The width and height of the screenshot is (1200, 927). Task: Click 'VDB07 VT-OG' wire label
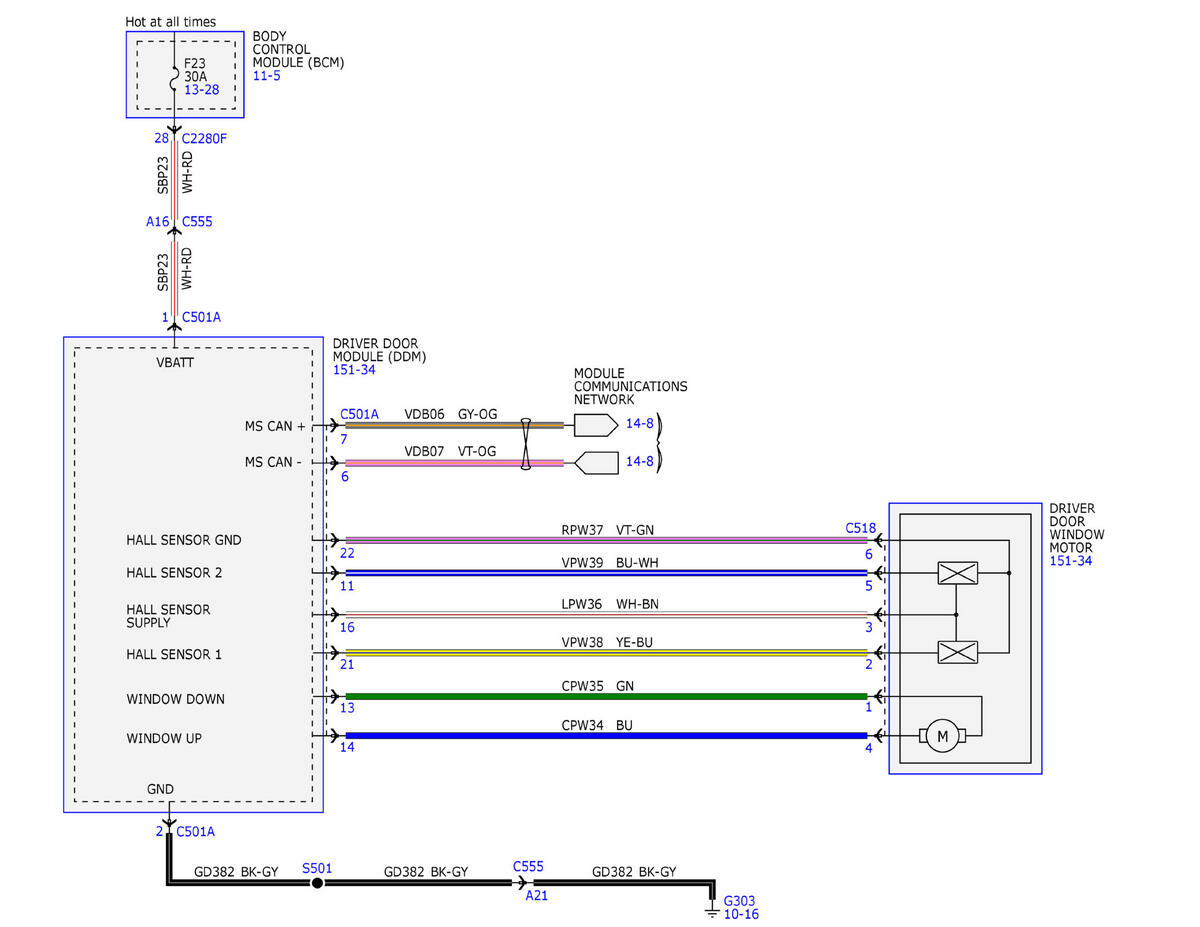pos(450,452)
